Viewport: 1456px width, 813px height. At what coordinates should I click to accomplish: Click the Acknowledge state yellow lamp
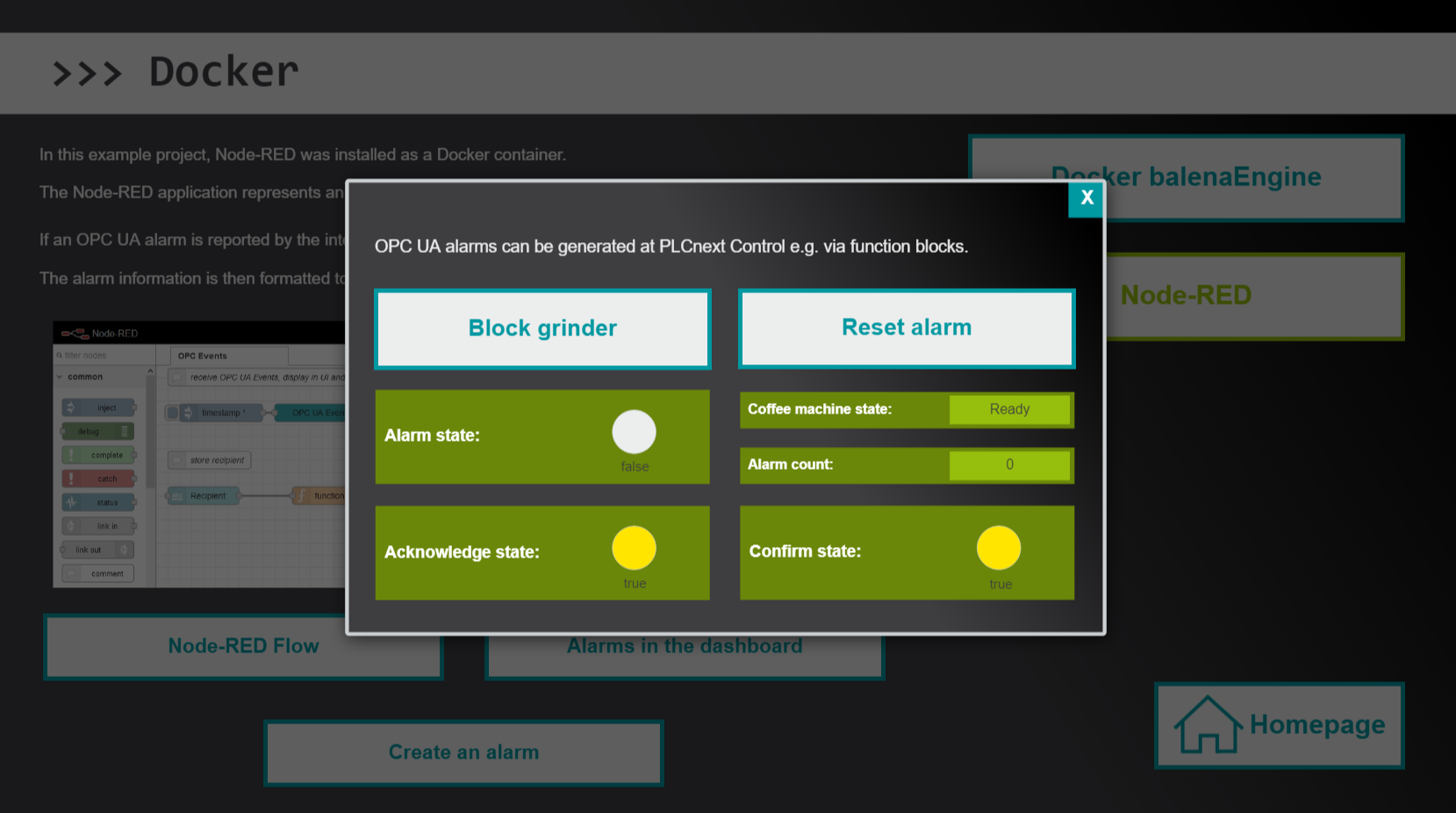pyautogui.click(x=634, y=548)
